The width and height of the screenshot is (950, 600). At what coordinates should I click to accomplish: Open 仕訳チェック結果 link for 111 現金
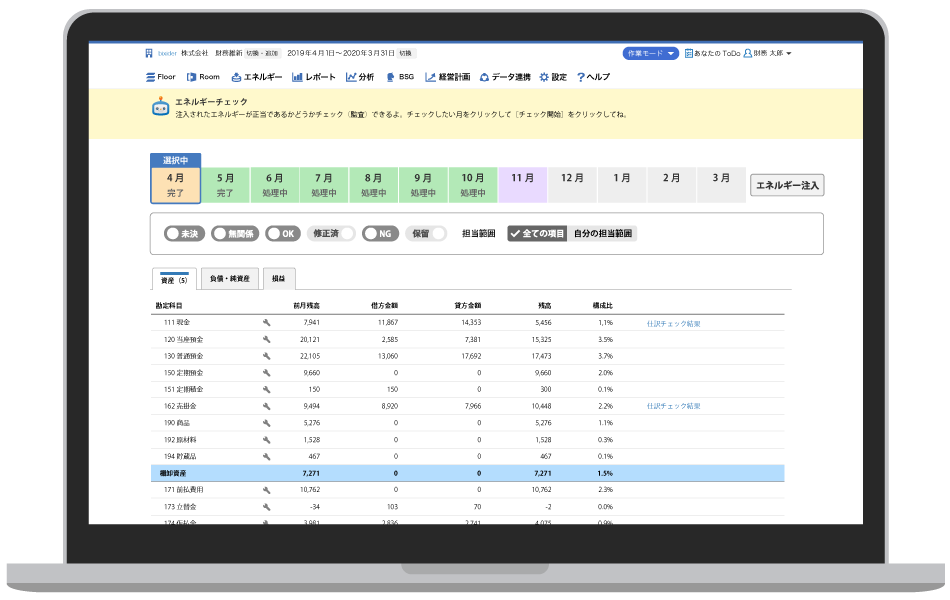pos(673,324)
